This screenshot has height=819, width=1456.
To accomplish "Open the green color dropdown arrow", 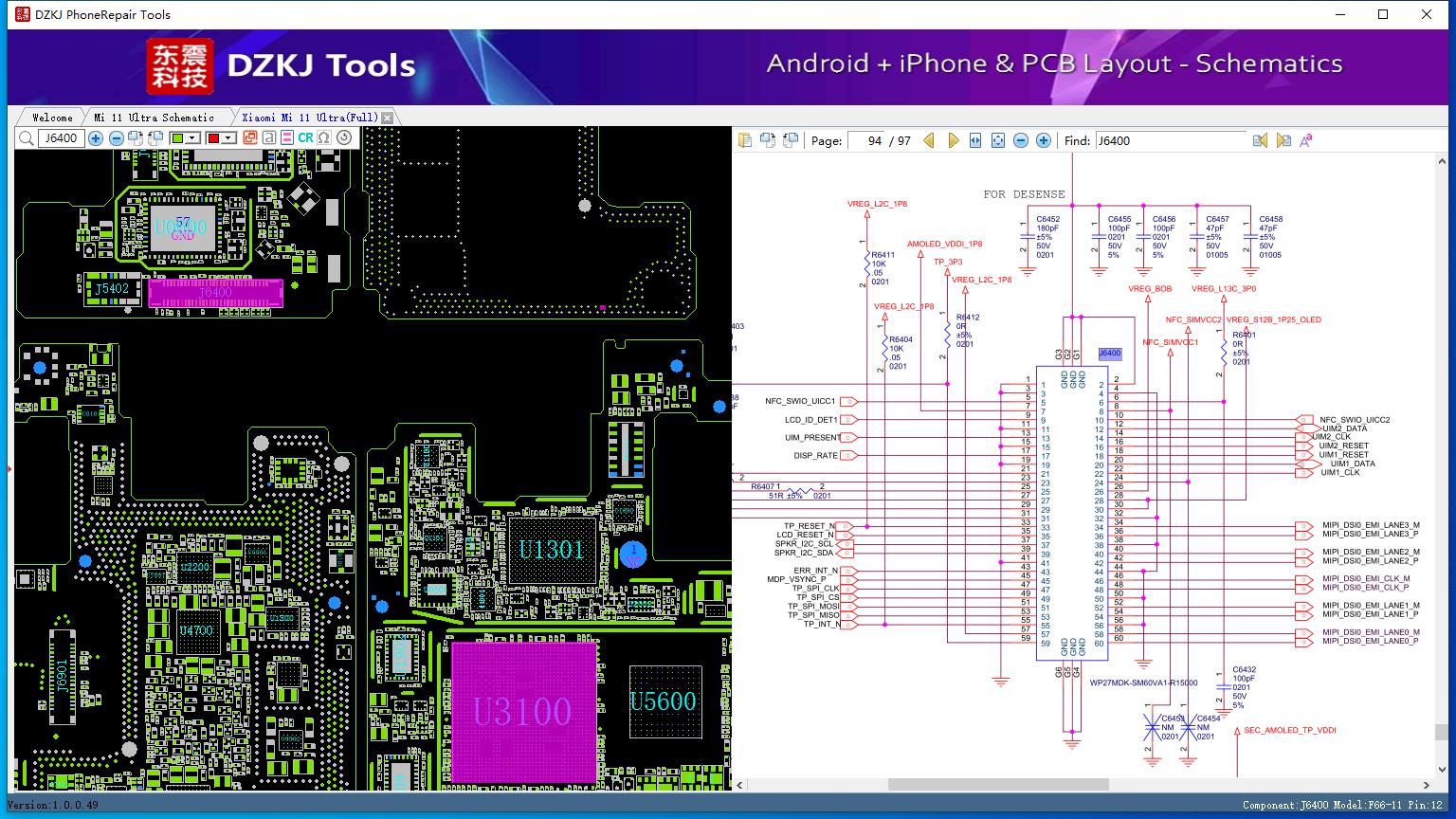I will [192, 138].
